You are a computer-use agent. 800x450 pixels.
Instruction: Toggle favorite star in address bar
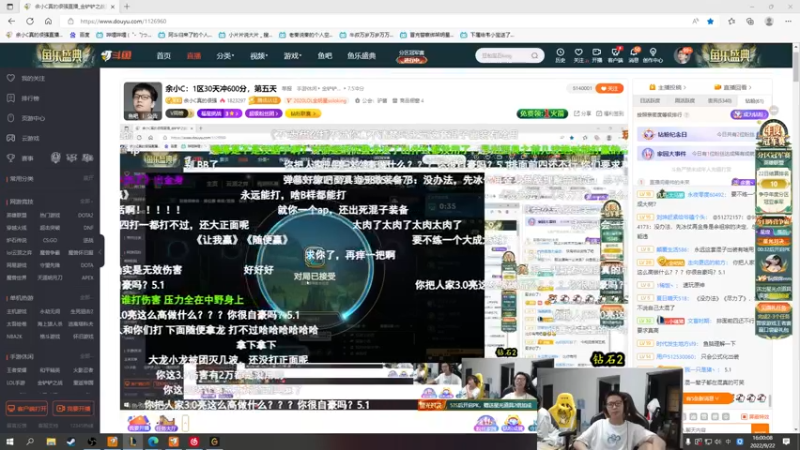(x=710, y=21)
